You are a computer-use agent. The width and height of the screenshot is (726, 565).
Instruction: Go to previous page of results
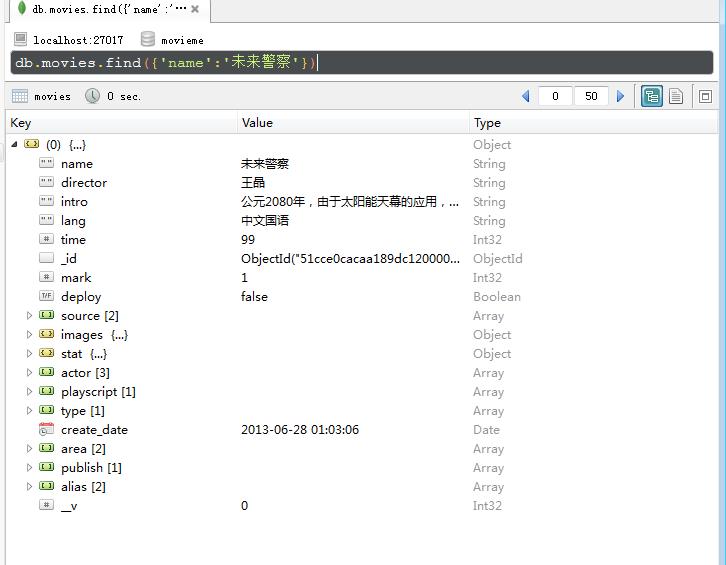(526, 96)
